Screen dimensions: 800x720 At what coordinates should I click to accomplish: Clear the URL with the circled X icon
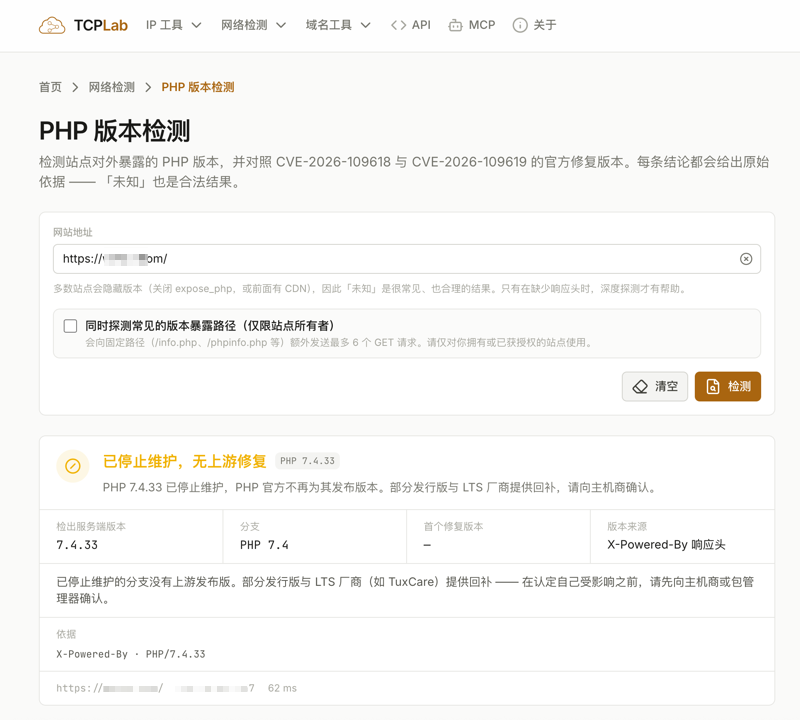pos(746,259)
